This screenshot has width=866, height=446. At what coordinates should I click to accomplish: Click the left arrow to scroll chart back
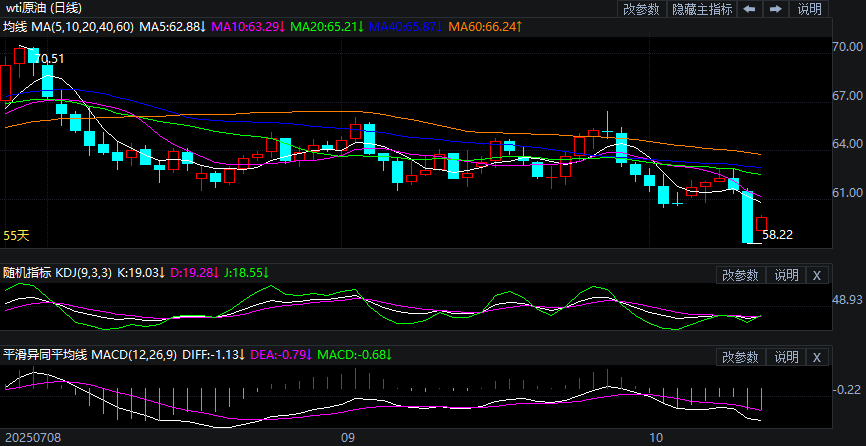coord(748,9)
